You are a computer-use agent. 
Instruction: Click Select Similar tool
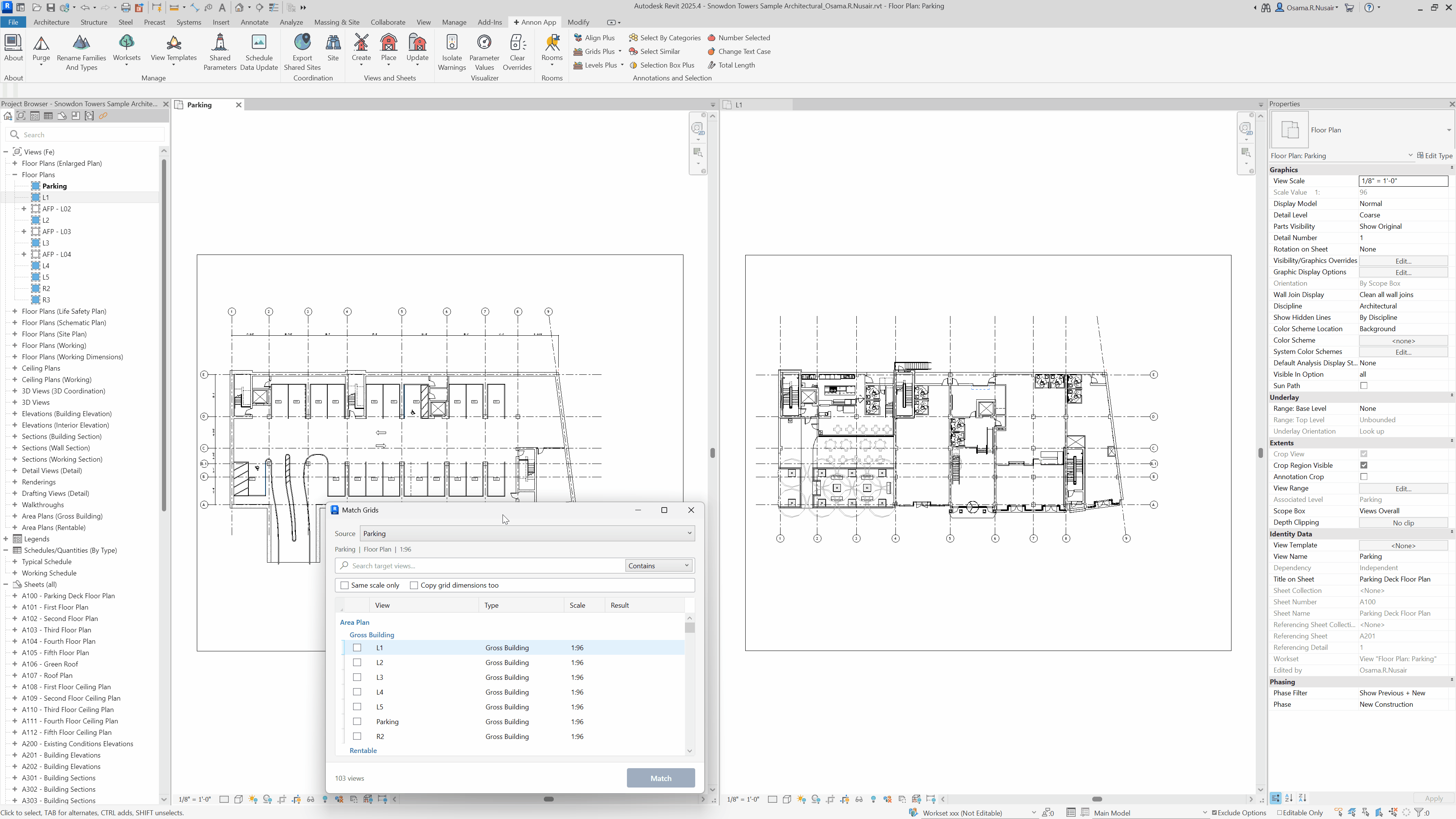pos(655,52)
